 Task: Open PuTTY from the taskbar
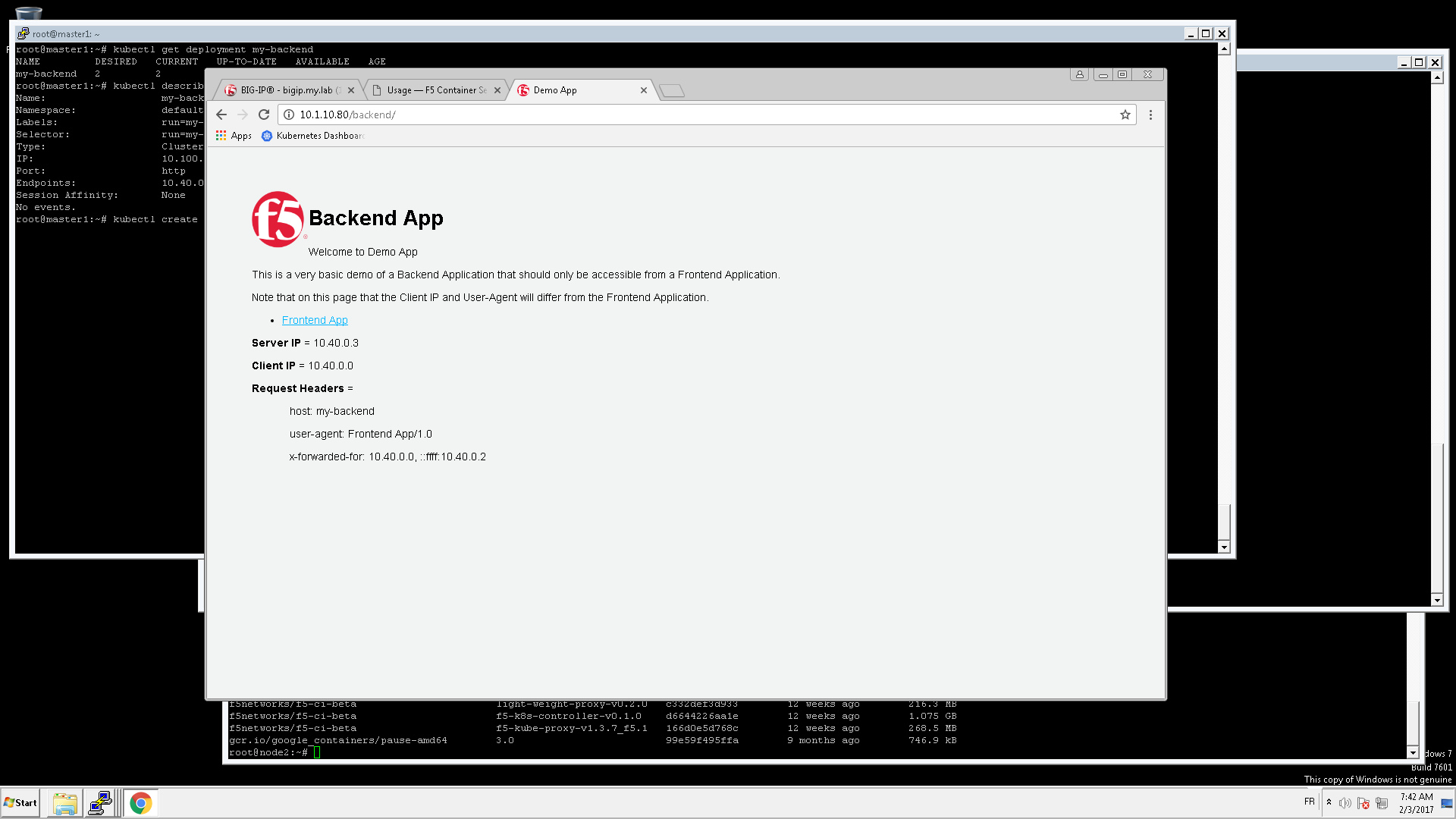click(100, 803)
